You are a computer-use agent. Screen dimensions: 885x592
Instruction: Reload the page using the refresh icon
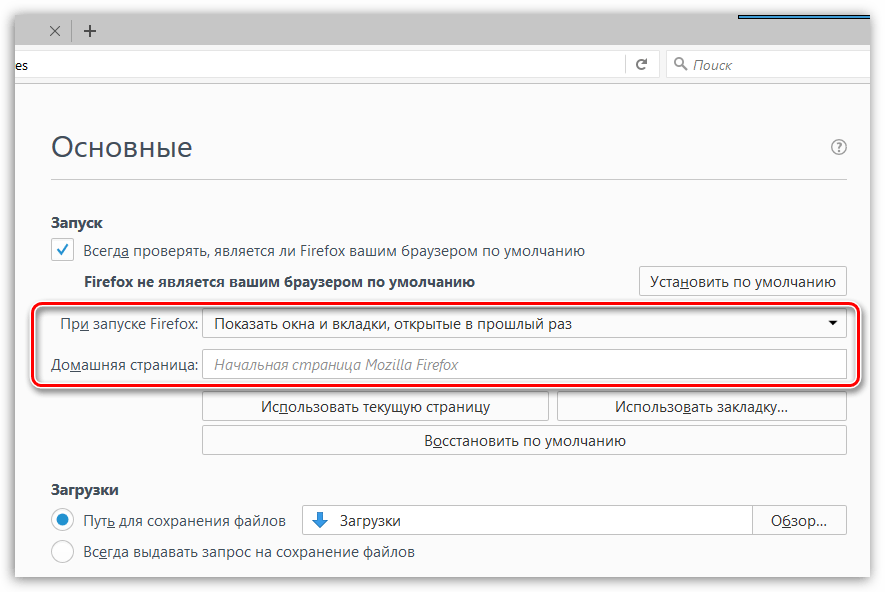pyautogui.click(x=641, y=65)
